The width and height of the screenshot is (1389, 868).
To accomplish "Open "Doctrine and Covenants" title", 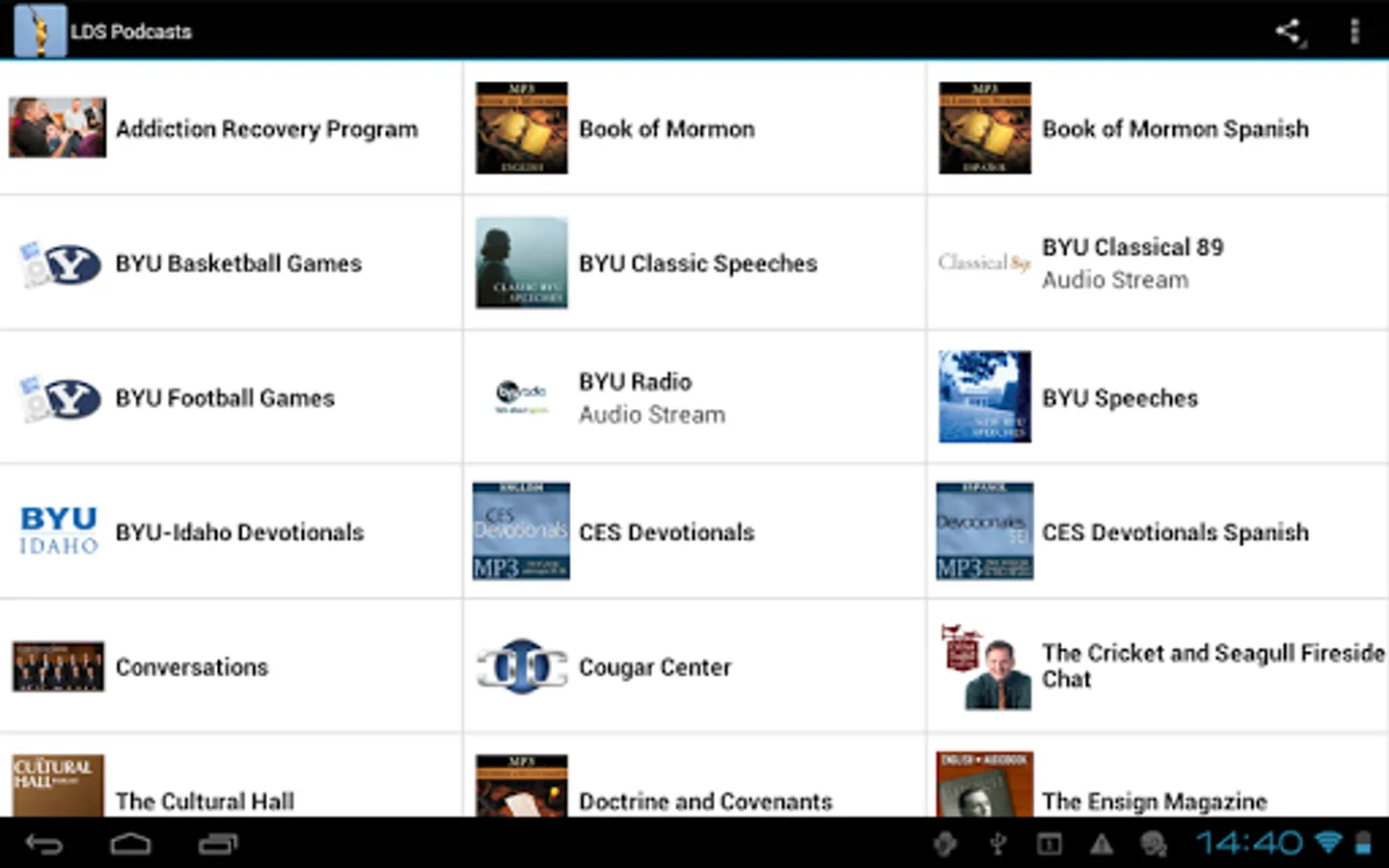I will click(x=705, y=801).
